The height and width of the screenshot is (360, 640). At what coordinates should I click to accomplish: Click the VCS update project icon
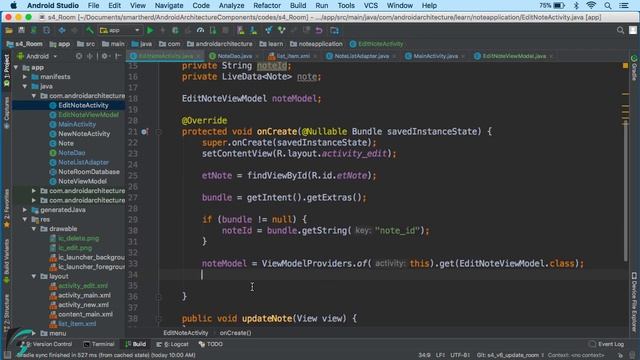coord(269,31)
